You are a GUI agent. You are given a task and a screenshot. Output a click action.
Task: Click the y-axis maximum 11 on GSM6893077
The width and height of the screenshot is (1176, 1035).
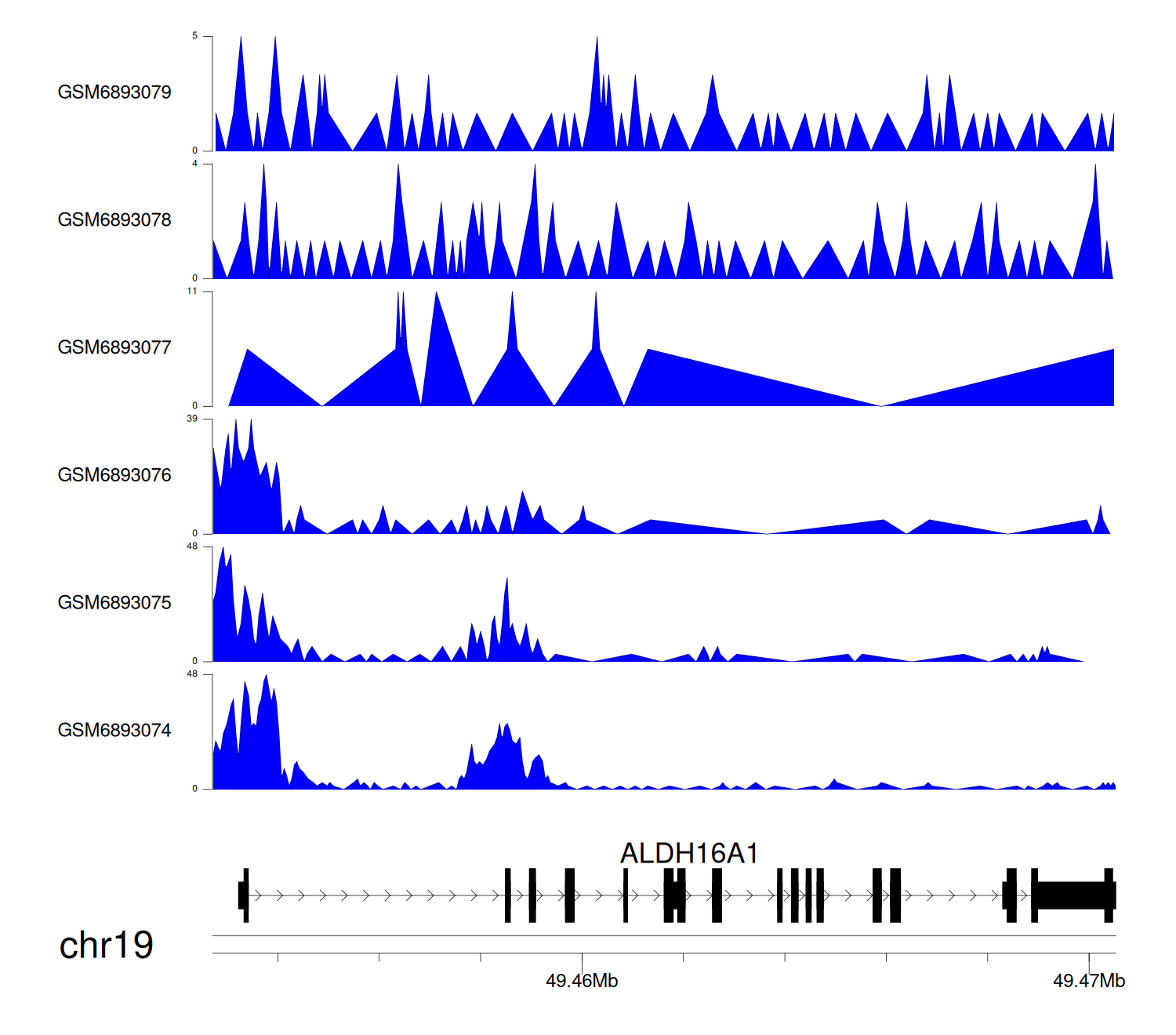tap(192, 291)
